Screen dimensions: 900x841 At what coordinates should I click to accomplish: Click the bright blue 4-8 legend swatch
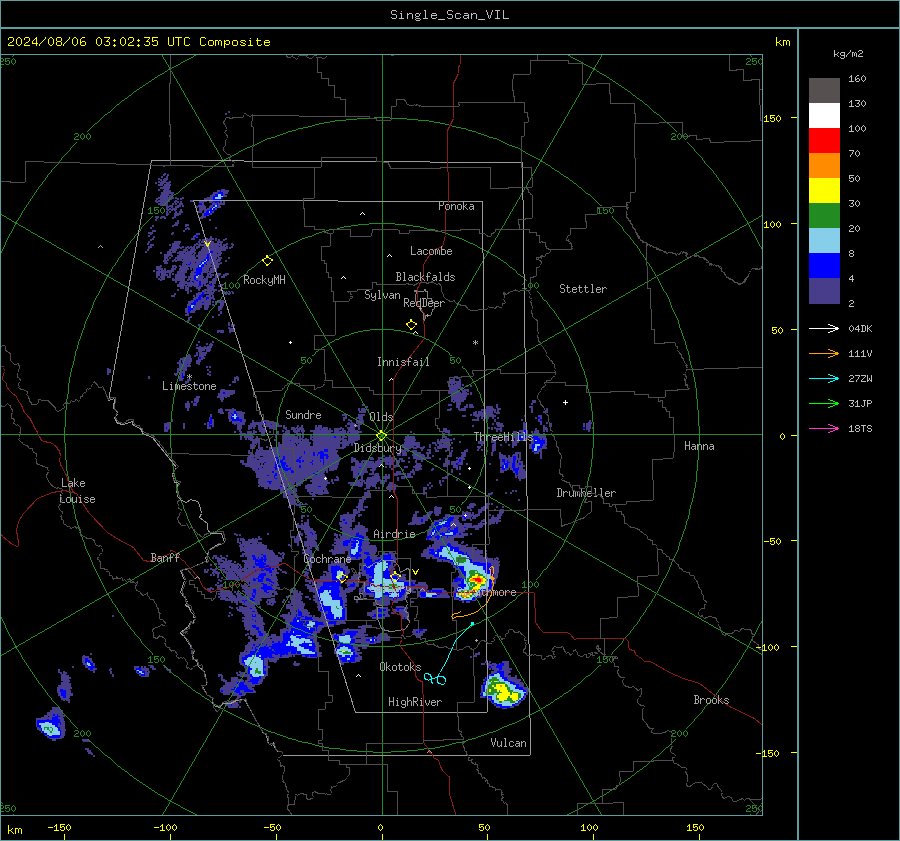824,266
